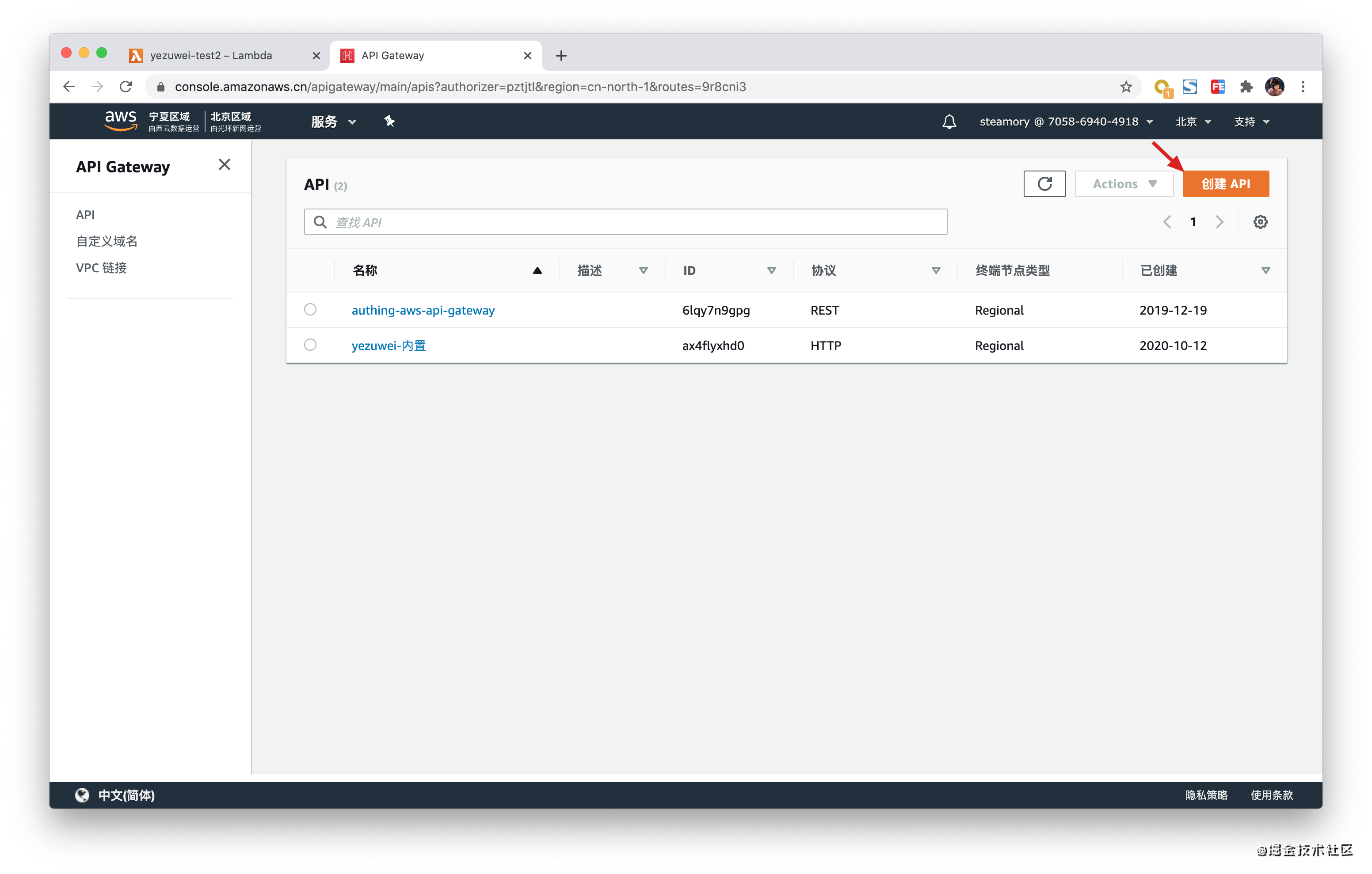Expand the Actions dropdown
The height and width of the screenshot is (874, 1372).
(x=1124, y=184)
